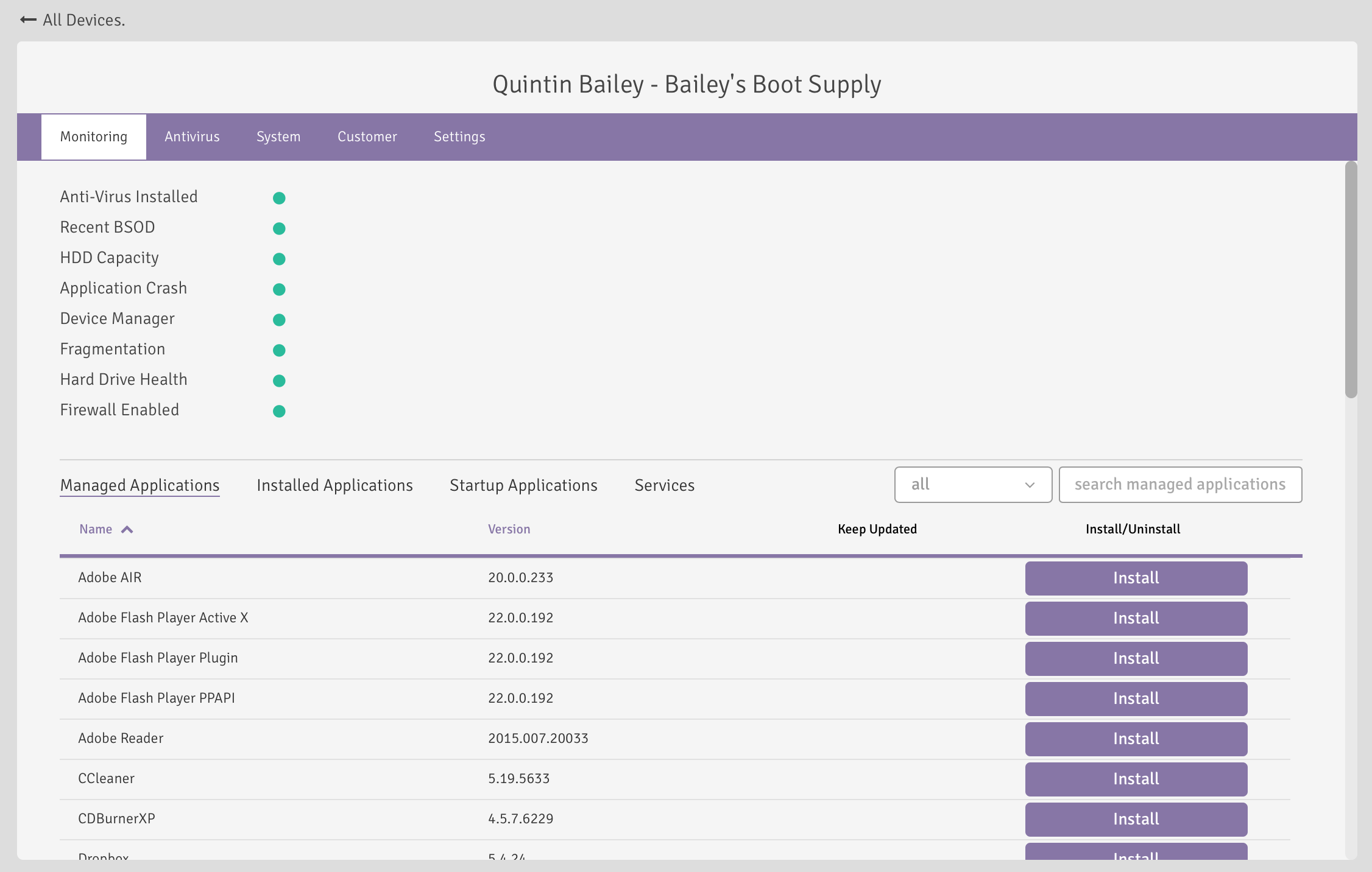Install CCleaner application
Screen dimensions: 1372x872
pyautogui.click(x=1136, y=779)
